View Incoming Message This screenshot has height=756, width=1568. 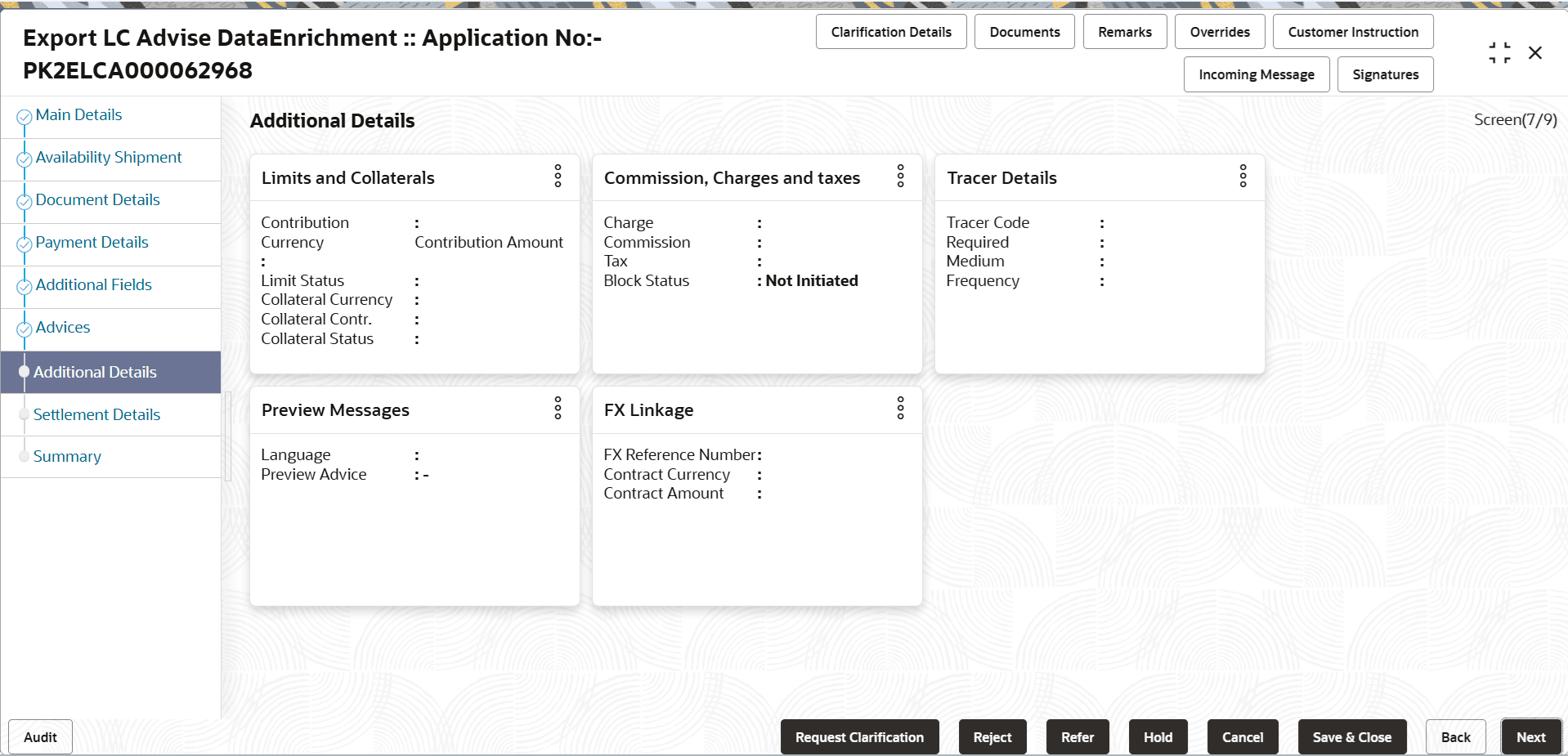1257,74
